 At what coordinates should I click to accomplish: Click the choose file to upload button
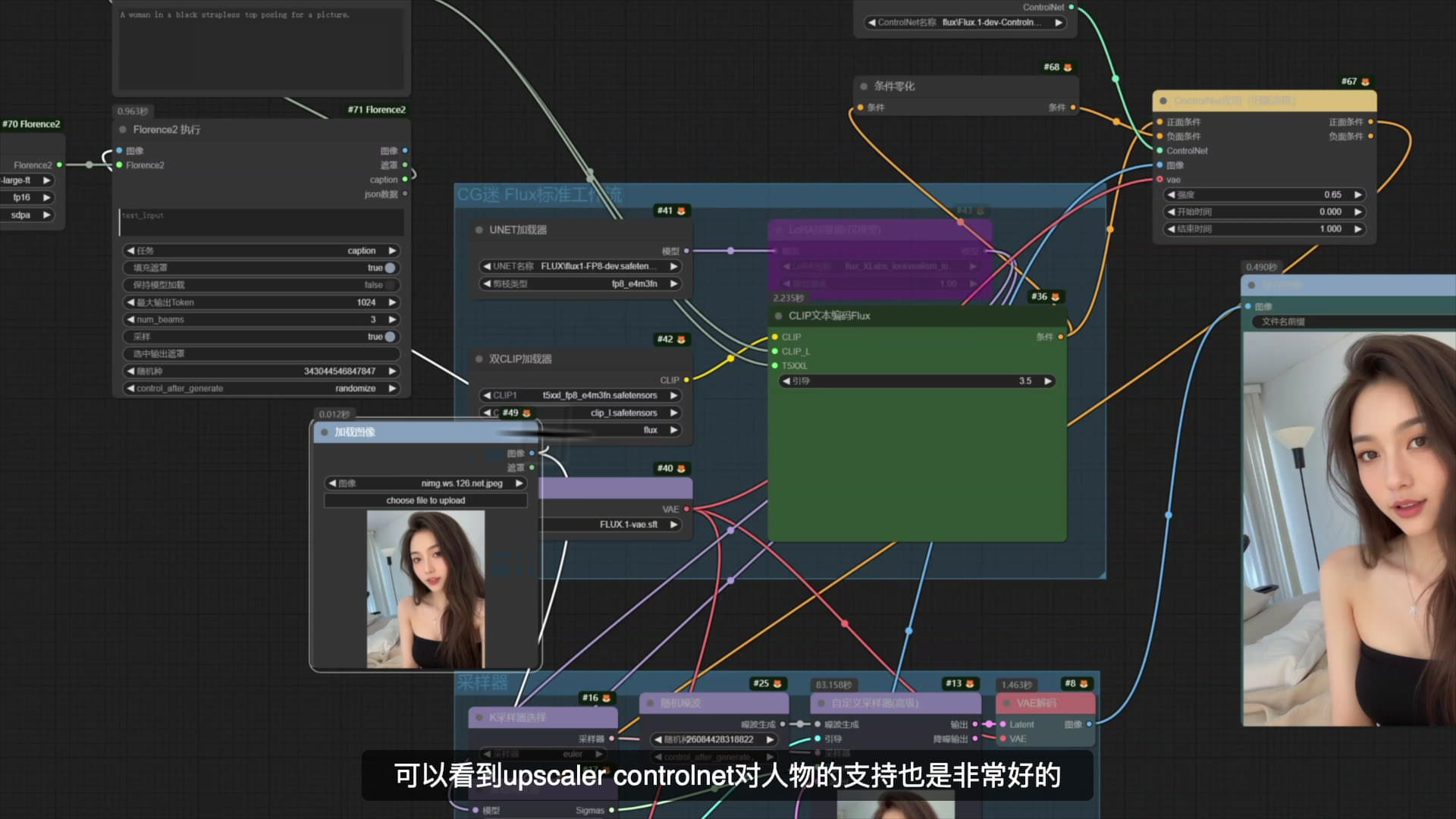coord(425,500)
